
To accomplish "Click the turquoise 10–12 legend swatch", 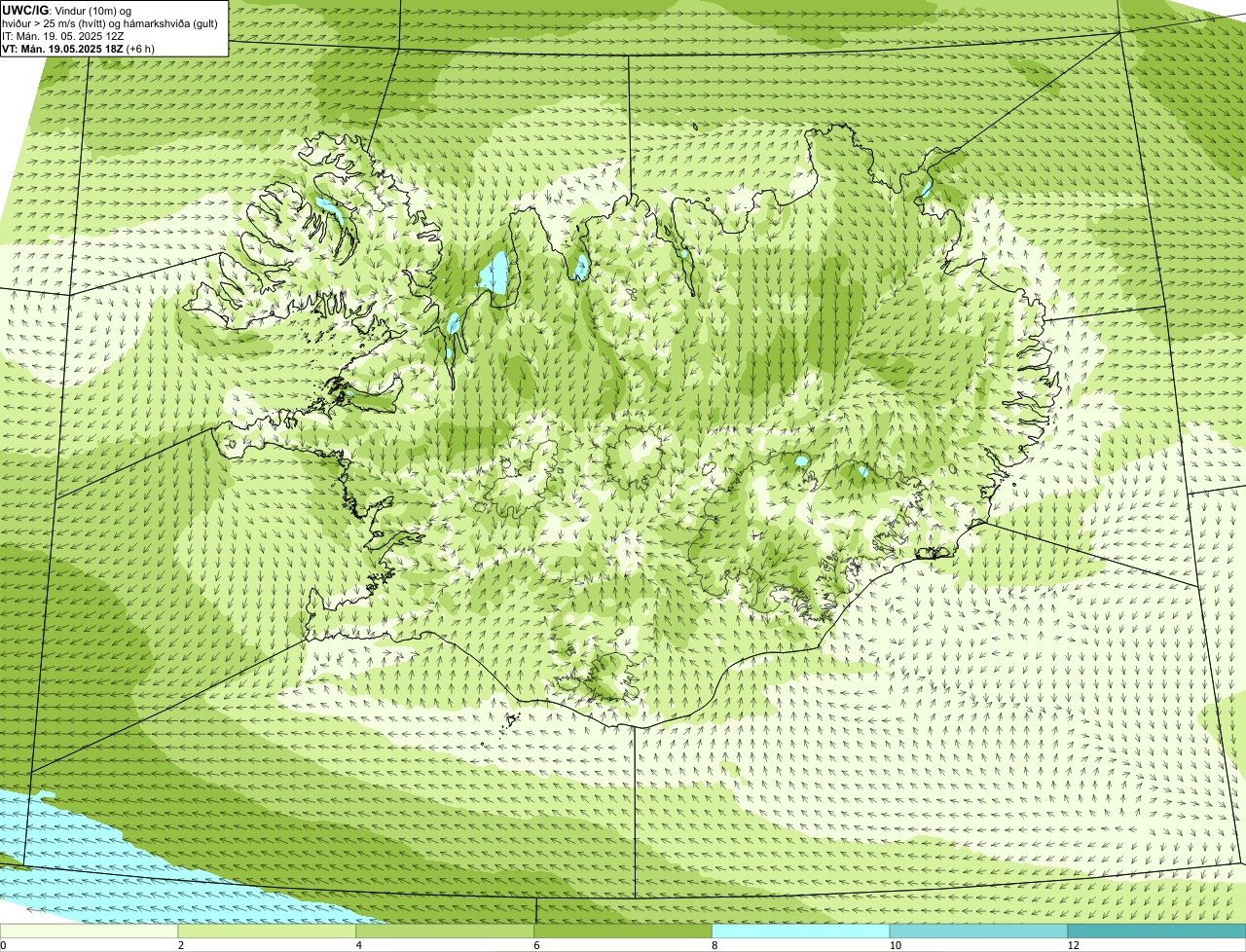I will pyautogui.click(x=979, y=931).
